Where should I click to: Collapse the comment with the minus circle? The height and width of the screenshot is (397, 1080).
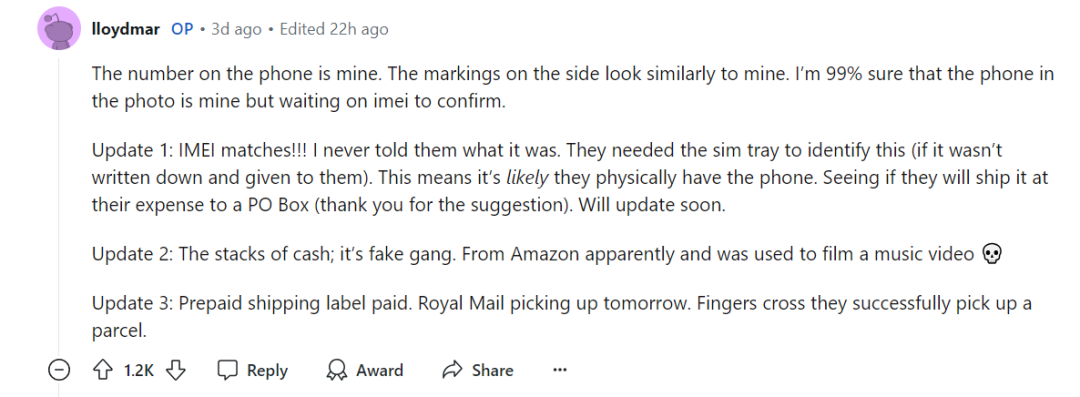click(x=59, y=370)
